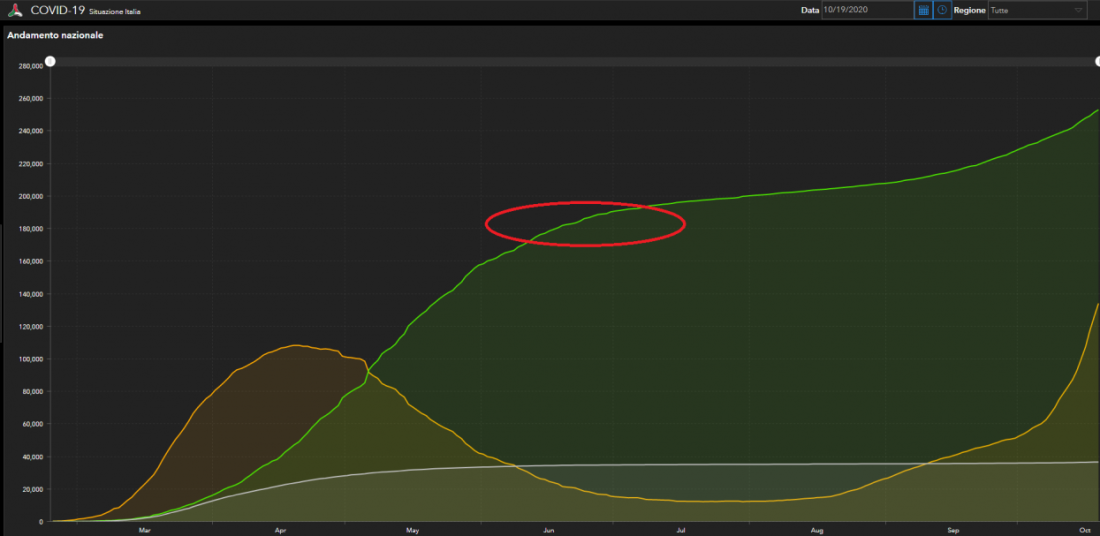This screenshot has height=536, width=1100.
Task: Click the Jun label on time axis
Action: pyautogui.click(x=548, y=529)
